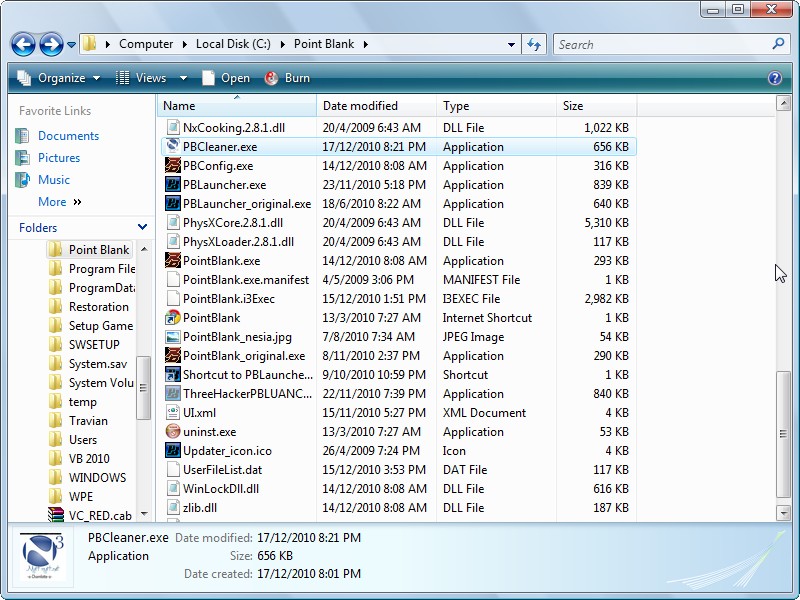This screenshot has width=800, height=600.
Task: Open the Organize menu
Action: tap(59, 78)
